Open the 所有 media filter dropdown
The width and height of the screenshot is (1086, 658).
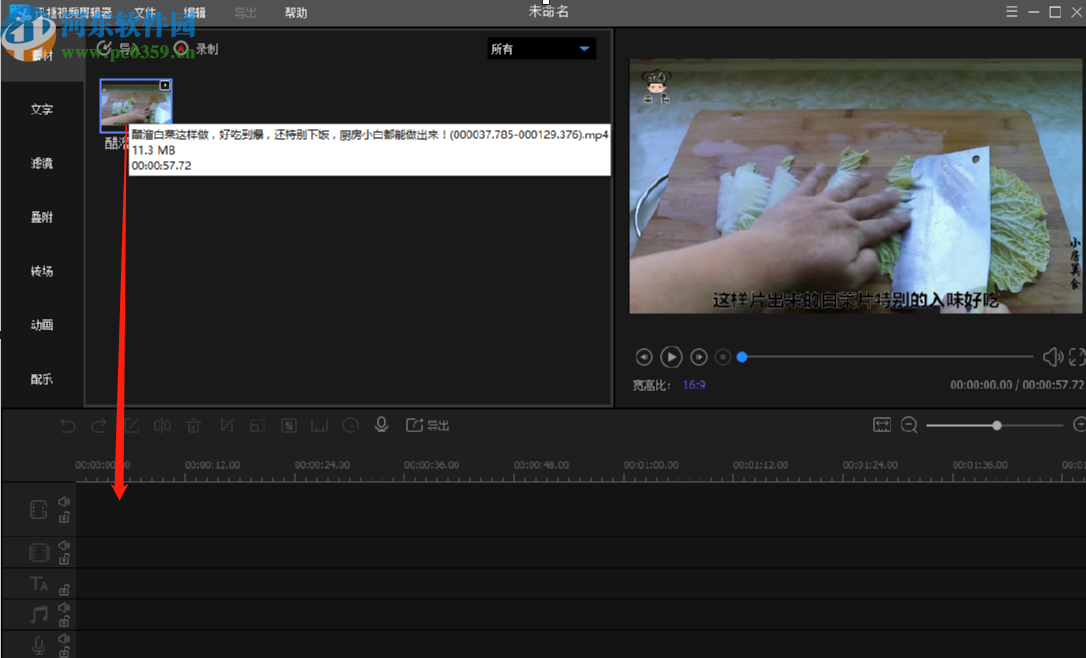tap(541, 48)
